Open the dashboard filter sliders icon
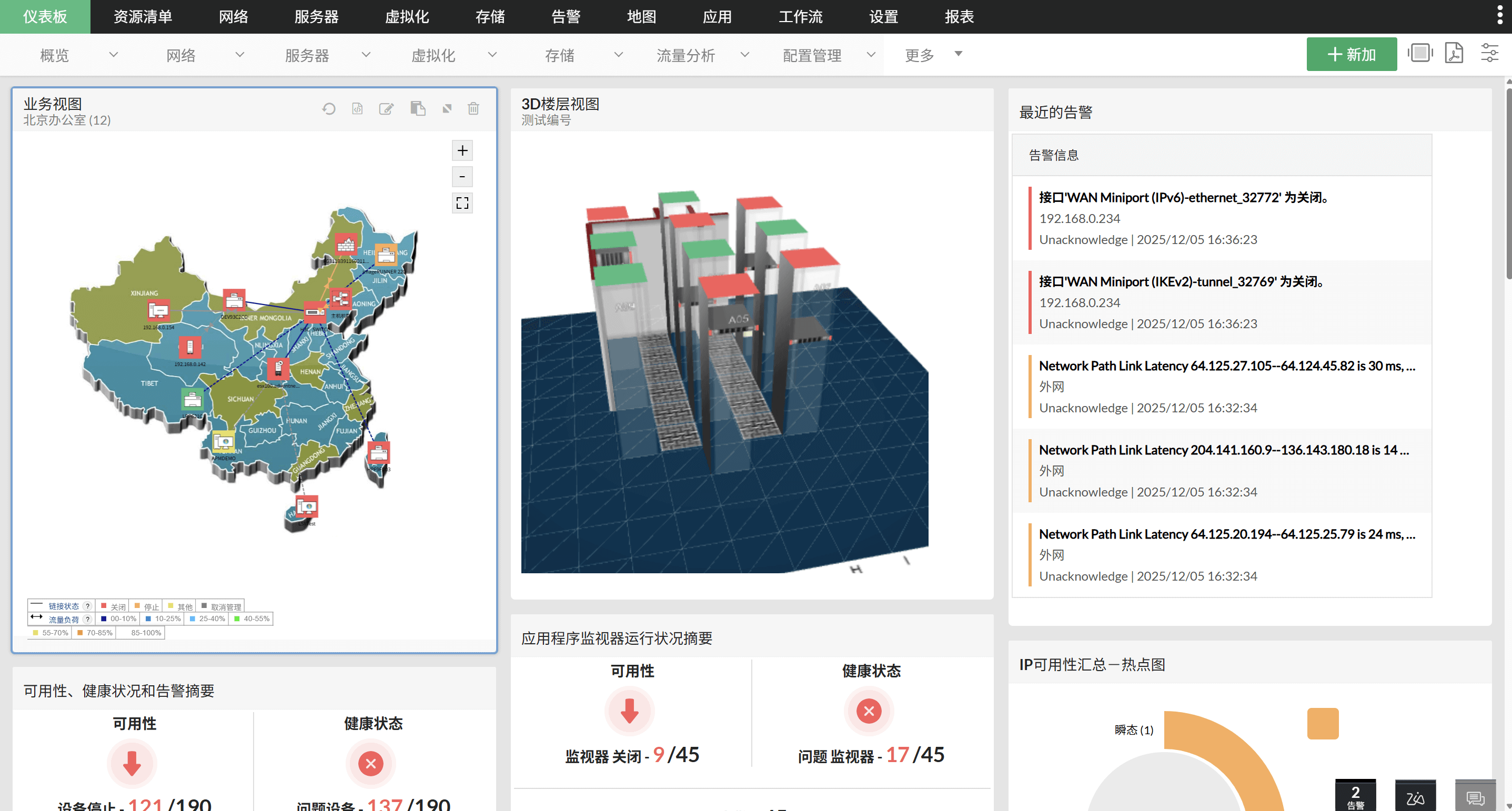The height and width of the screenshot is (811, 1512). click(1489, 54)
